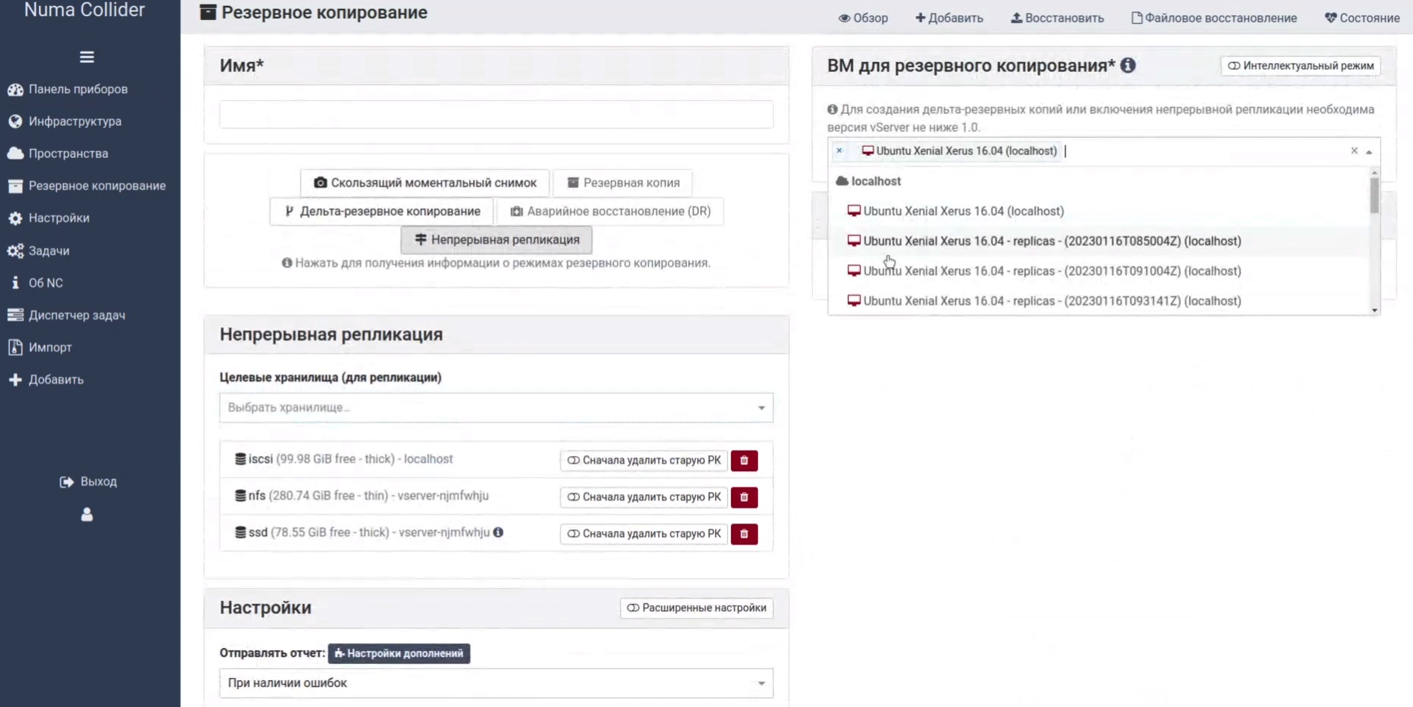Open the При наличии ошибок report dropdown
The width and height of the screenshot is (1413, 707).
[x=496, y=684]
